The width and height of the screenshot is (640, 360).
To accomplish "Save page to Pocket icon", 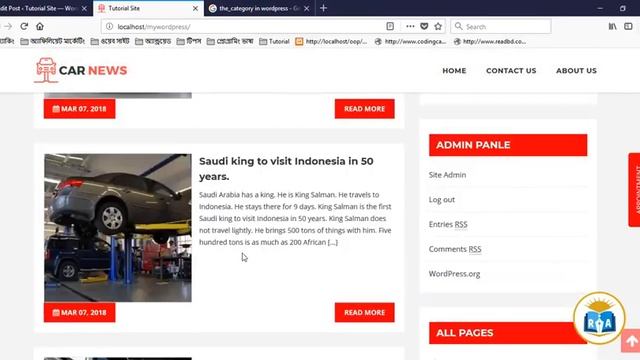I will pyautogui.click(x=424, y=27).
